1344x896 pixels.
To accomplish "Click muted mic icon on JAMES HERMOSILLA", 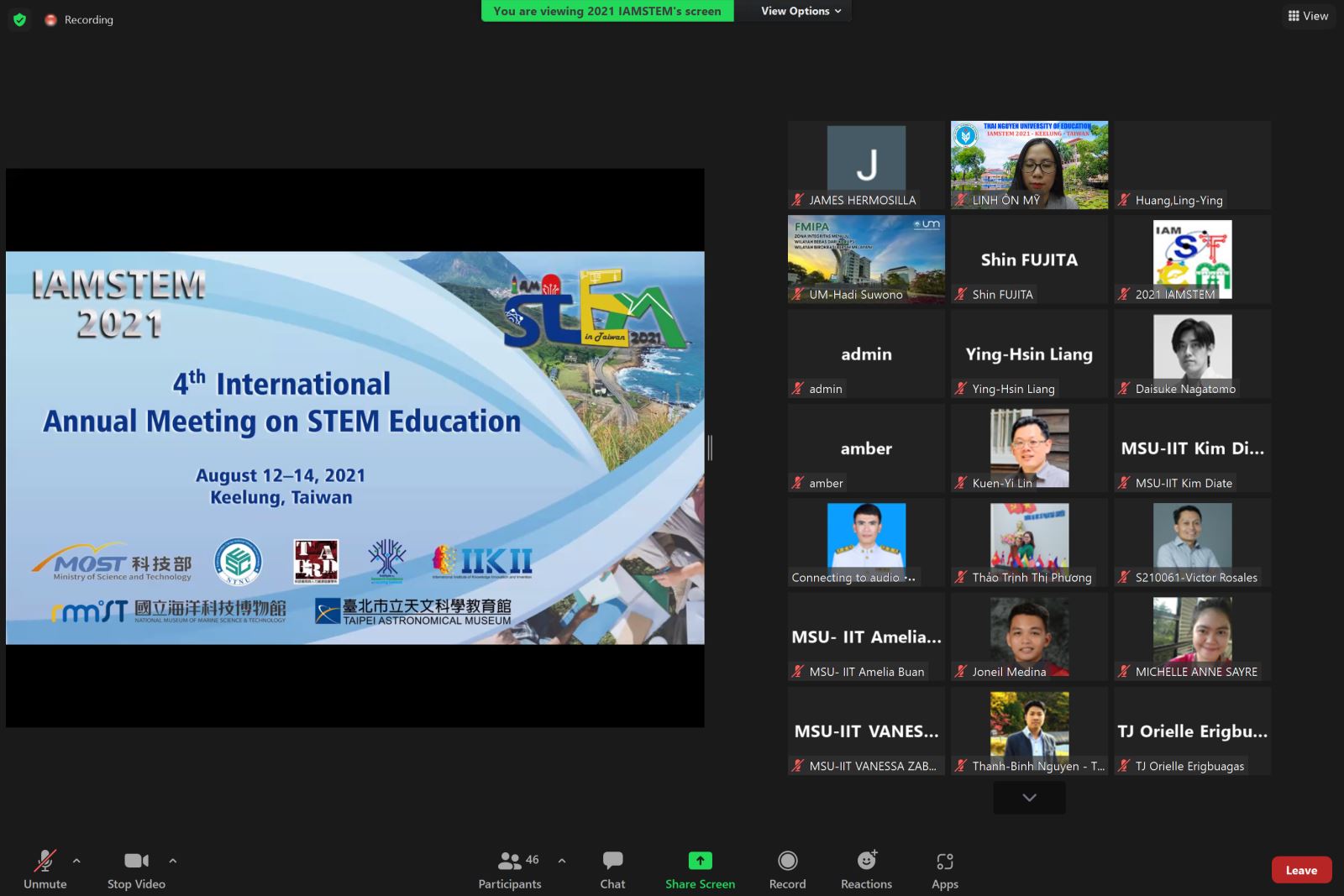I will pyautogui.click(x=798, y=200).
